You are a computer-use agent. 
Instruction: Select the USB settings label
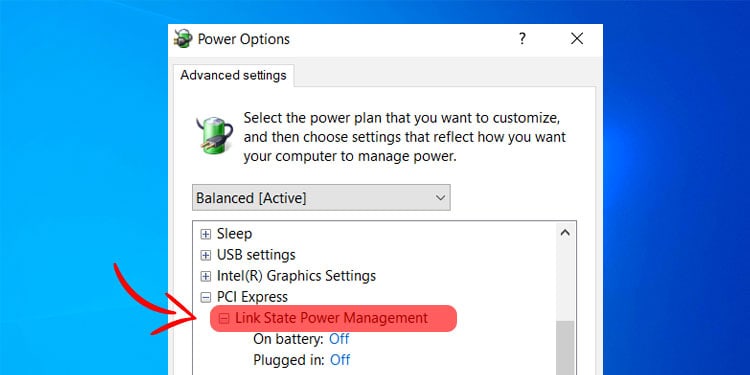pyautogui.click(x=256, y=255)
